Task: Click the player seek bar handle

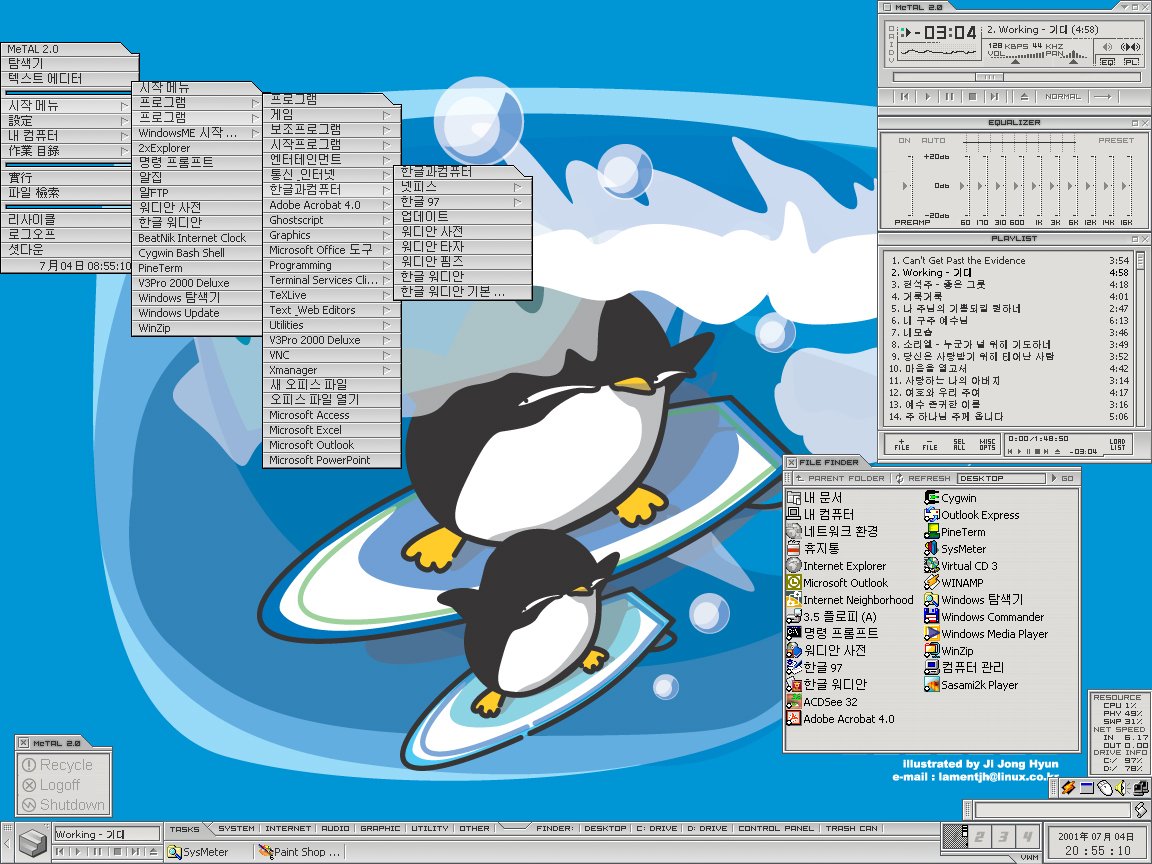Action: [x=989, y=77]
